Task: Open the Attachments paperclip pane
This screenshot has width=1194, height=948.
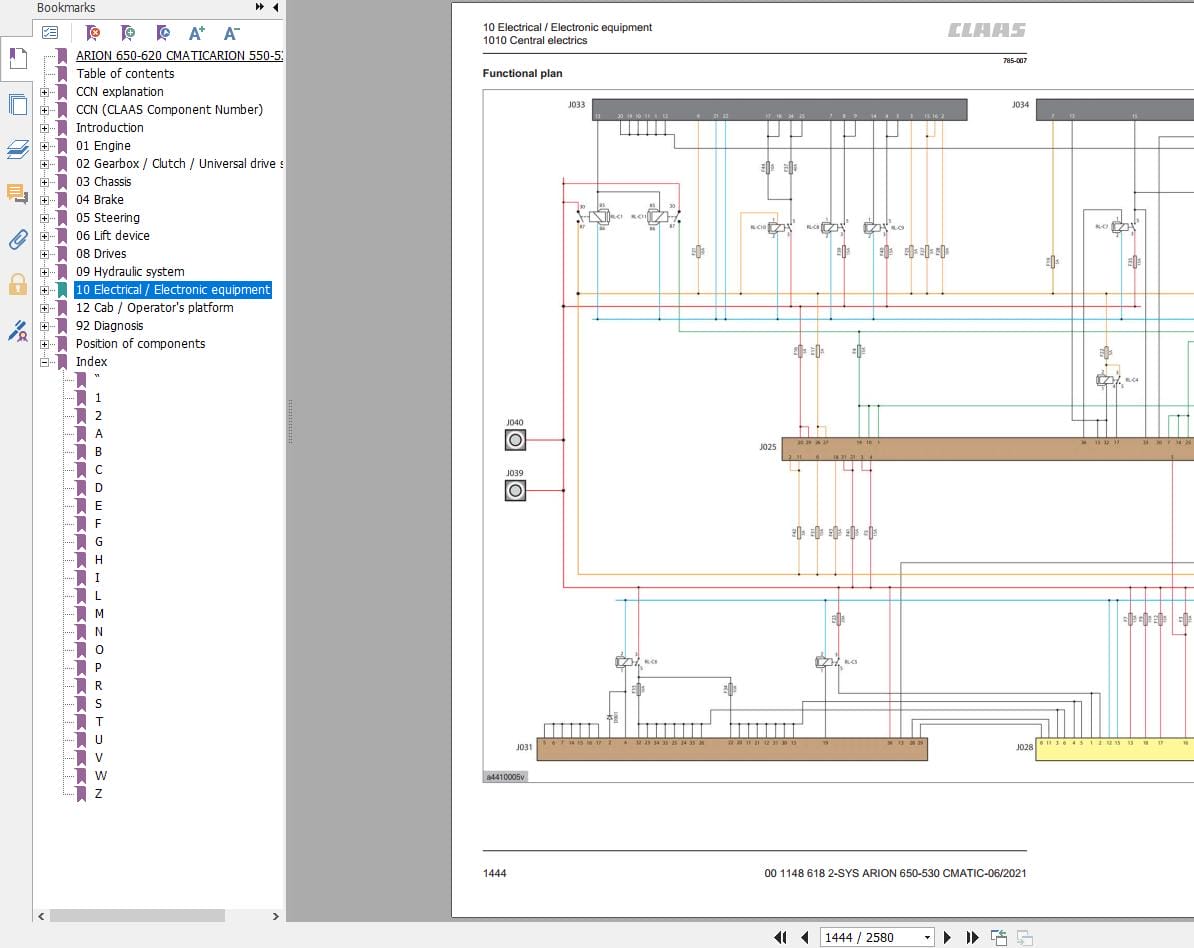Action: point(18,240)
